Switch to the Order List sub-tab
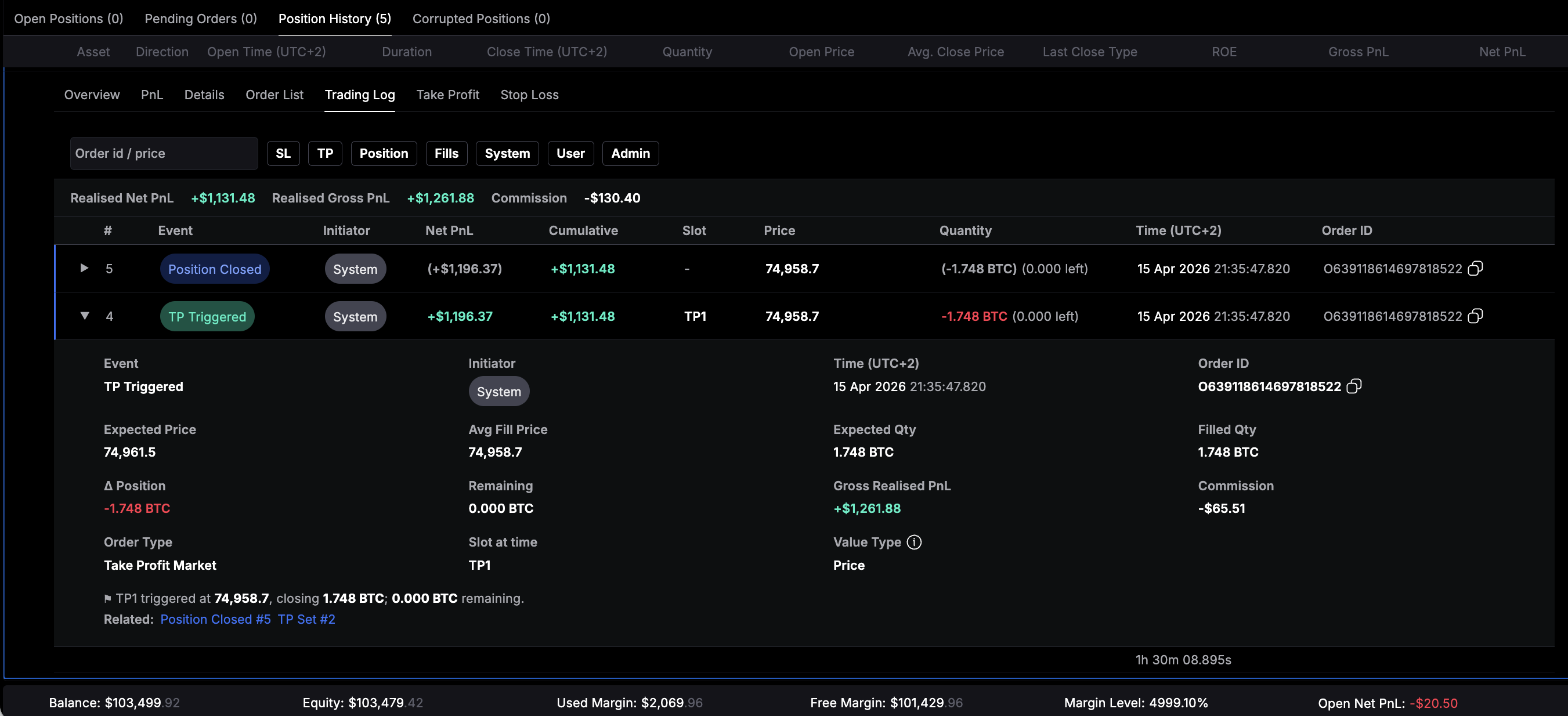This screenshot has width=1568, height=716. [x=274, y=95]
